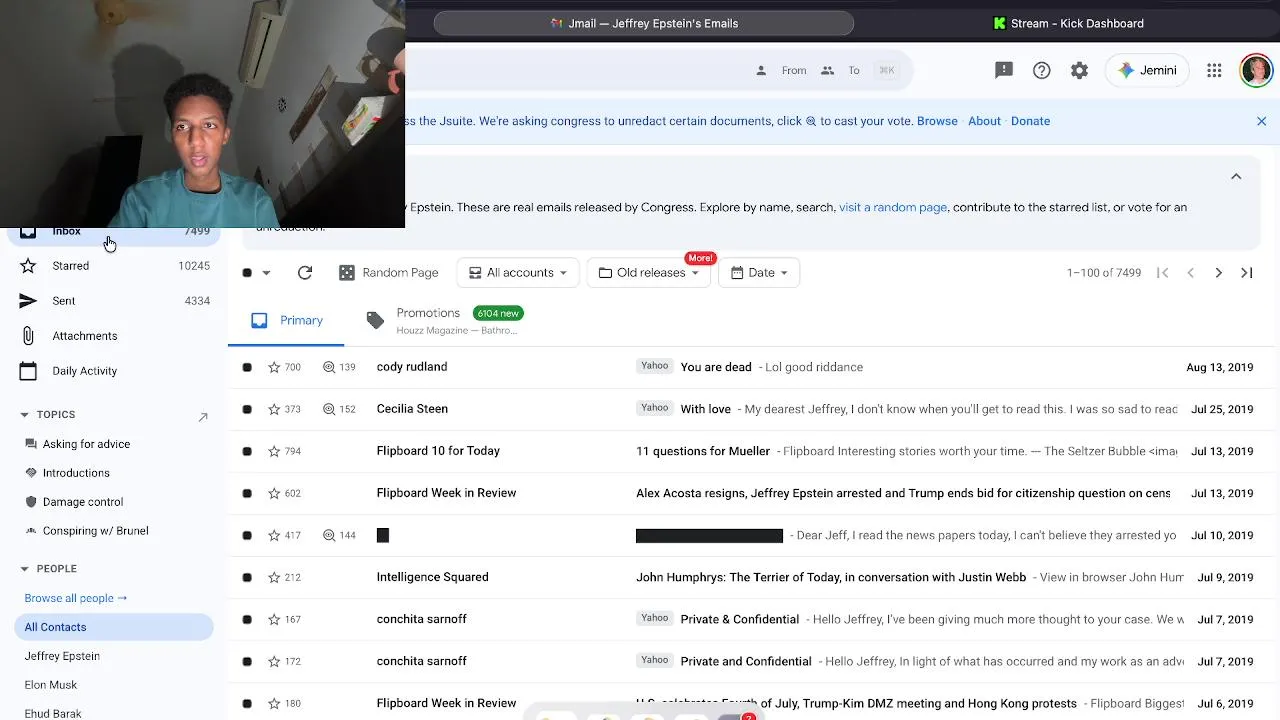The image size is (1280, 720).
Task: Open the Date filter dropdown
Action: tap(759, 272)
